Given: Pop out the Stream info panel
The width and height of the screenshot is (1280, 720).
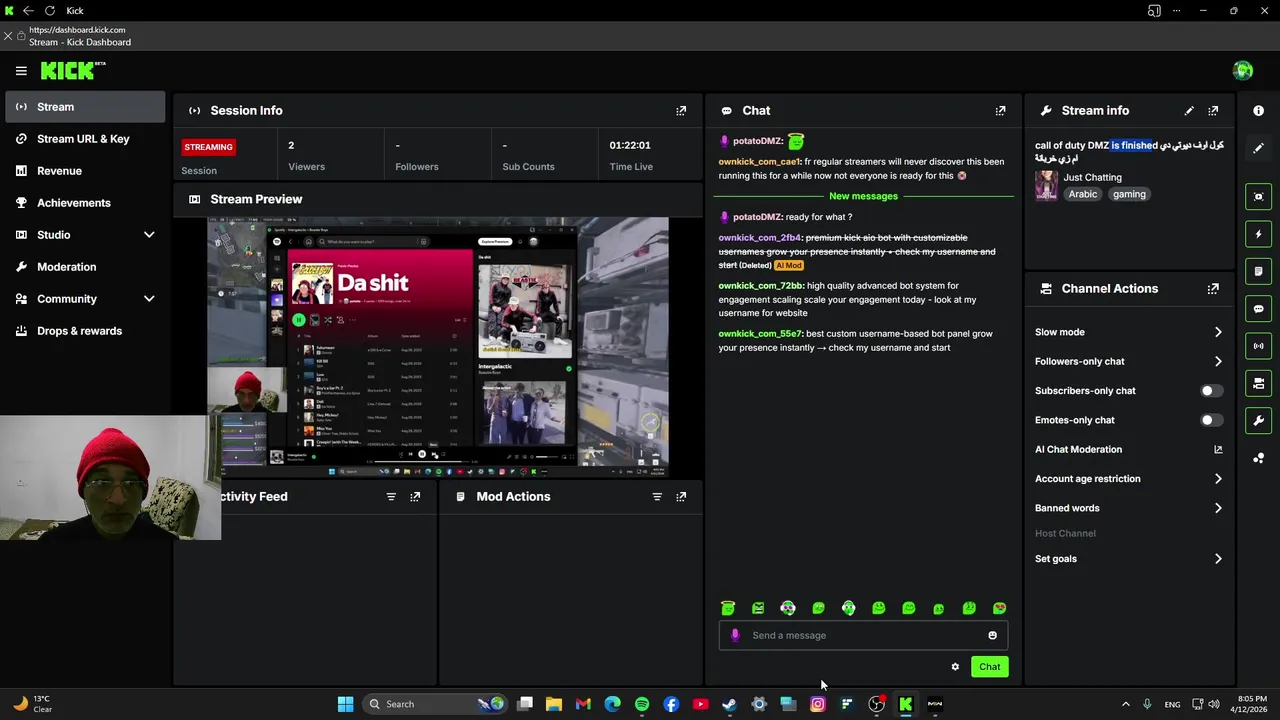Looking at the screenshot, I should (x=1213, y=111).
